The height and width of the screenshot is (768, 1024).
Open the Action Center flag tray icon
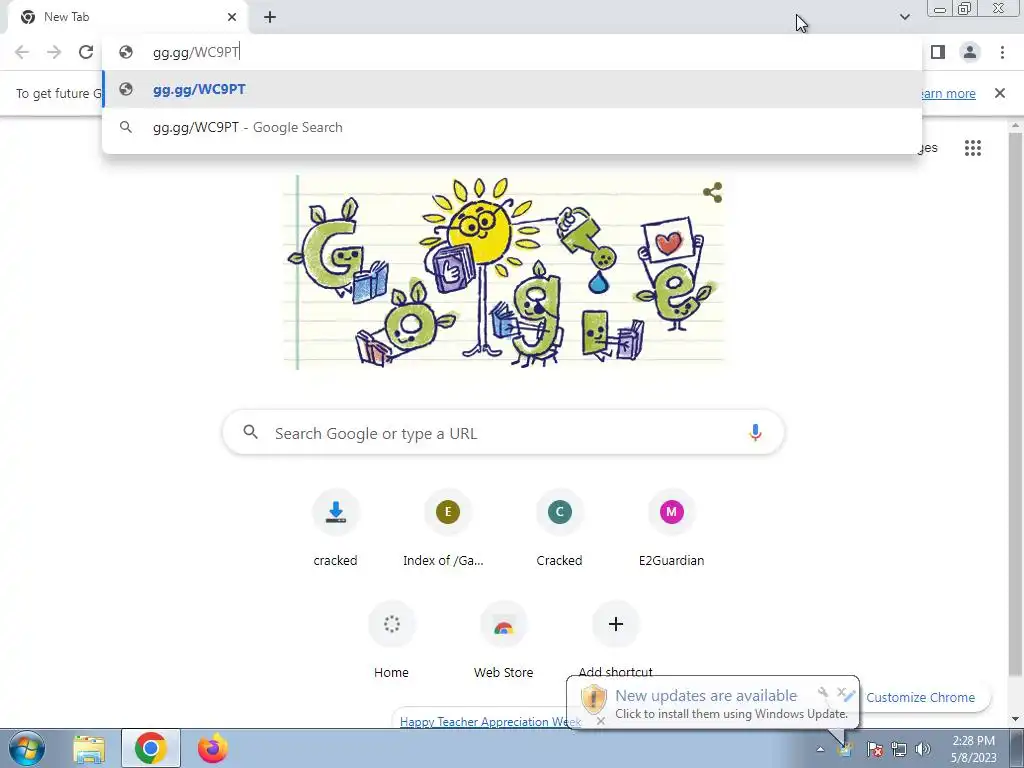(x=875, y=749)
